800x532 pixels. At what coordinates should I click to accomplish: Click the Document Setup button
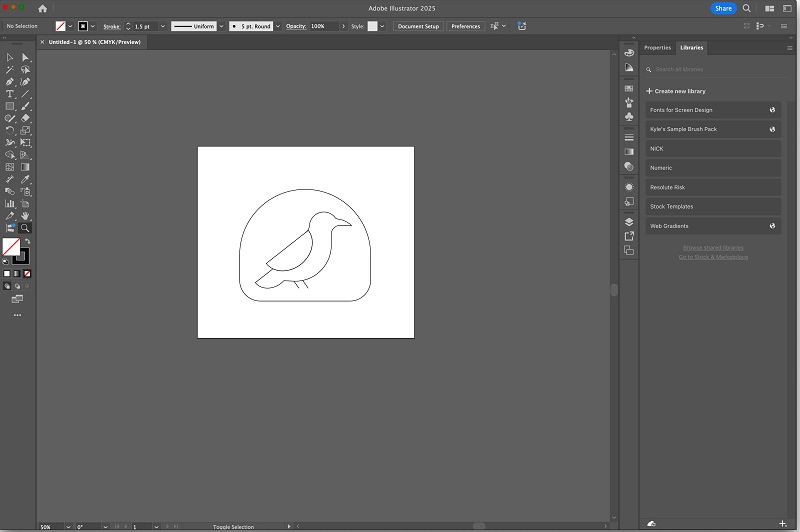coord(418,26)
